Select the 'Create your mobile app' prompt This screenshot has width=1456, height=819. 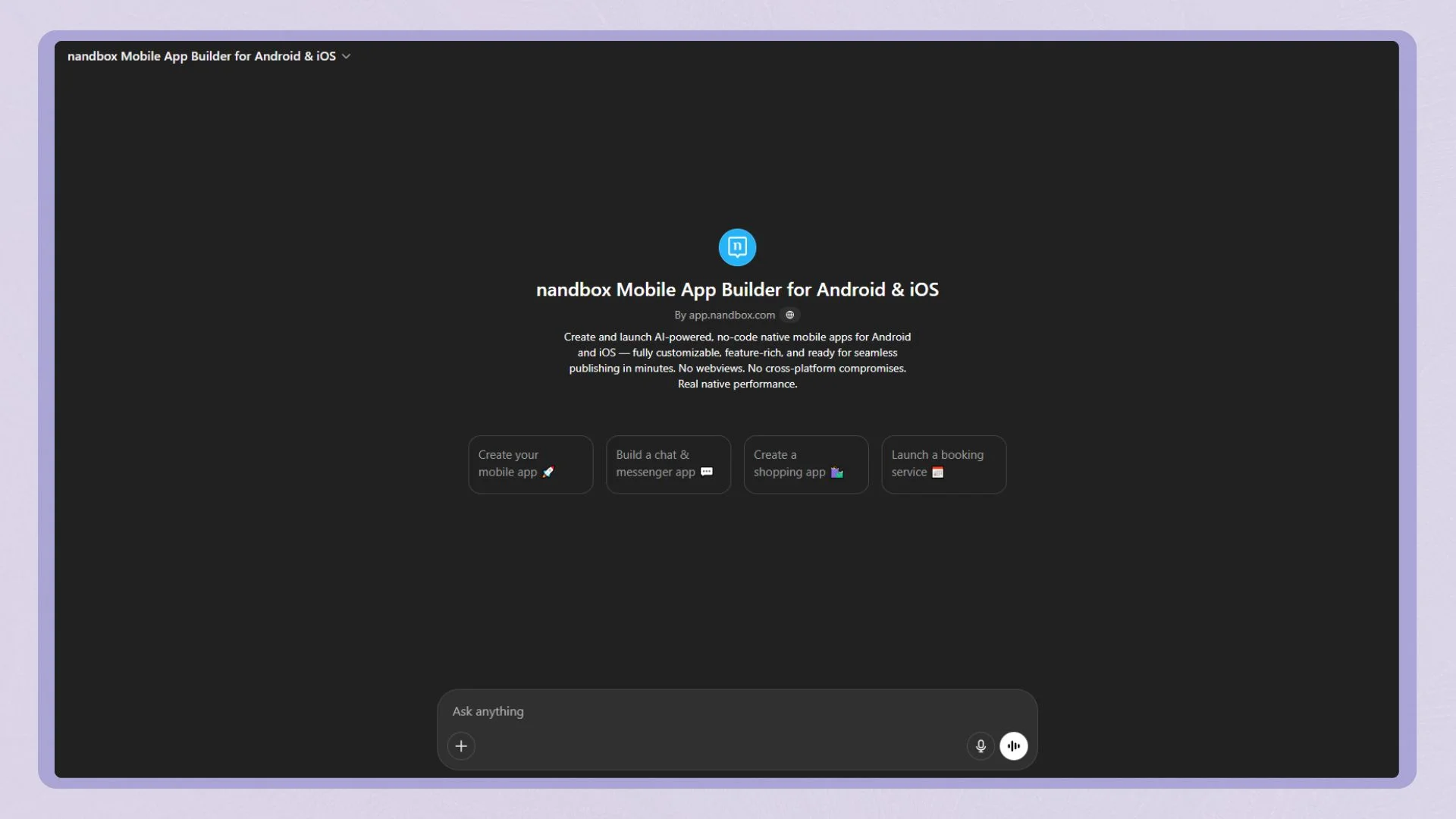pyautogui.click(x=530, y=464)
